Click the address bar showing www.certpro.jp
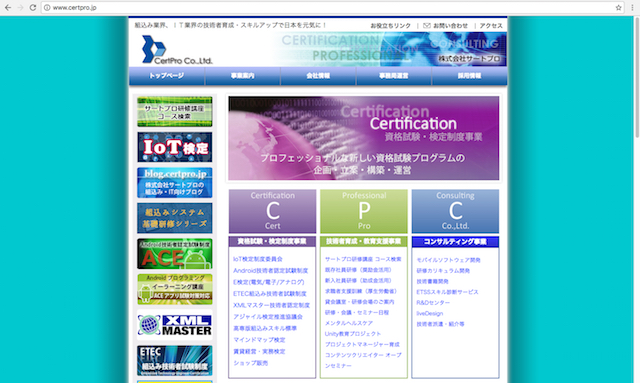 point(327,7)
